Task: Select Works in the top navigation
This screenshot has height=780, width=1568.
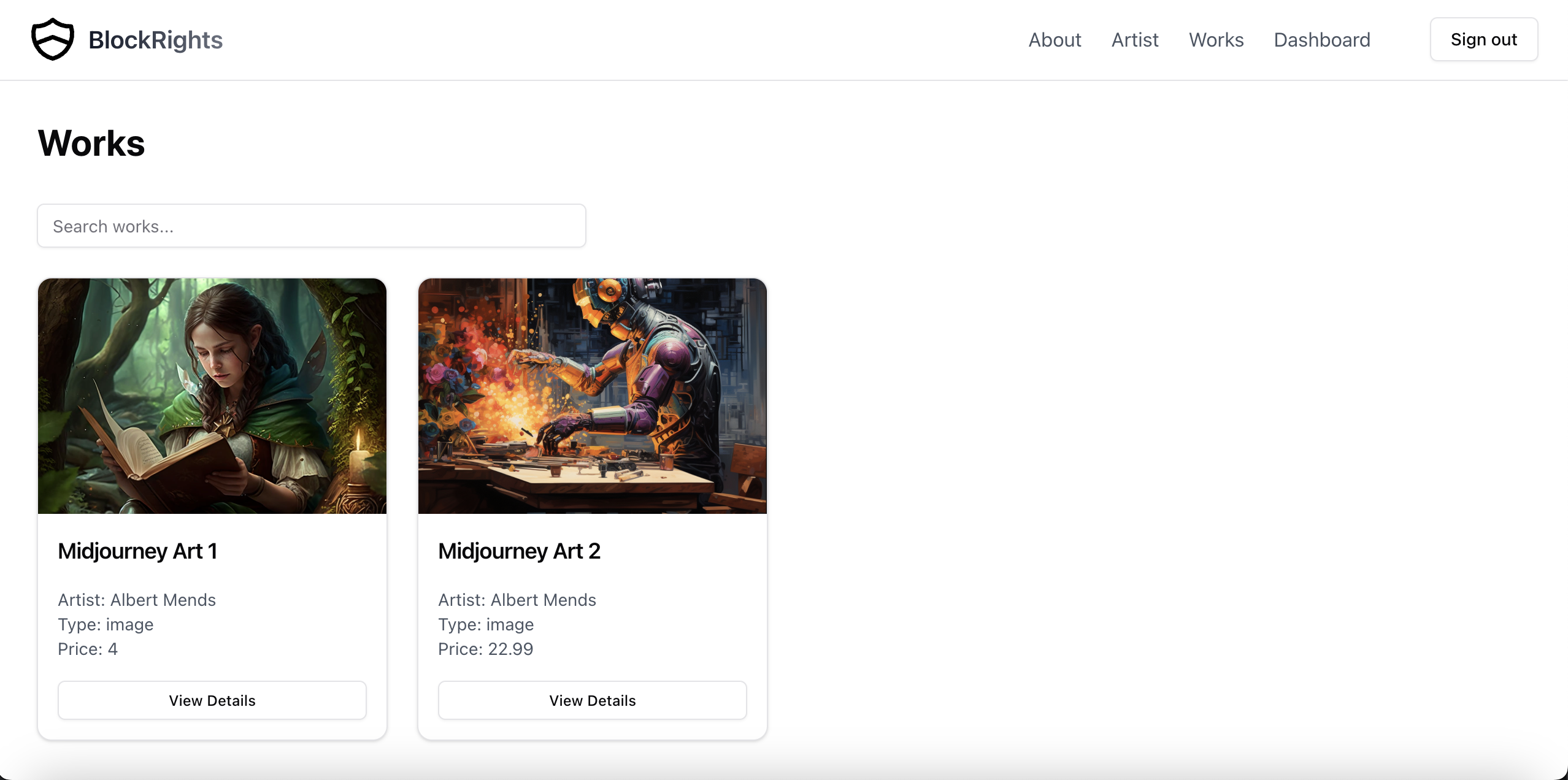Action: click(1216, 40)
